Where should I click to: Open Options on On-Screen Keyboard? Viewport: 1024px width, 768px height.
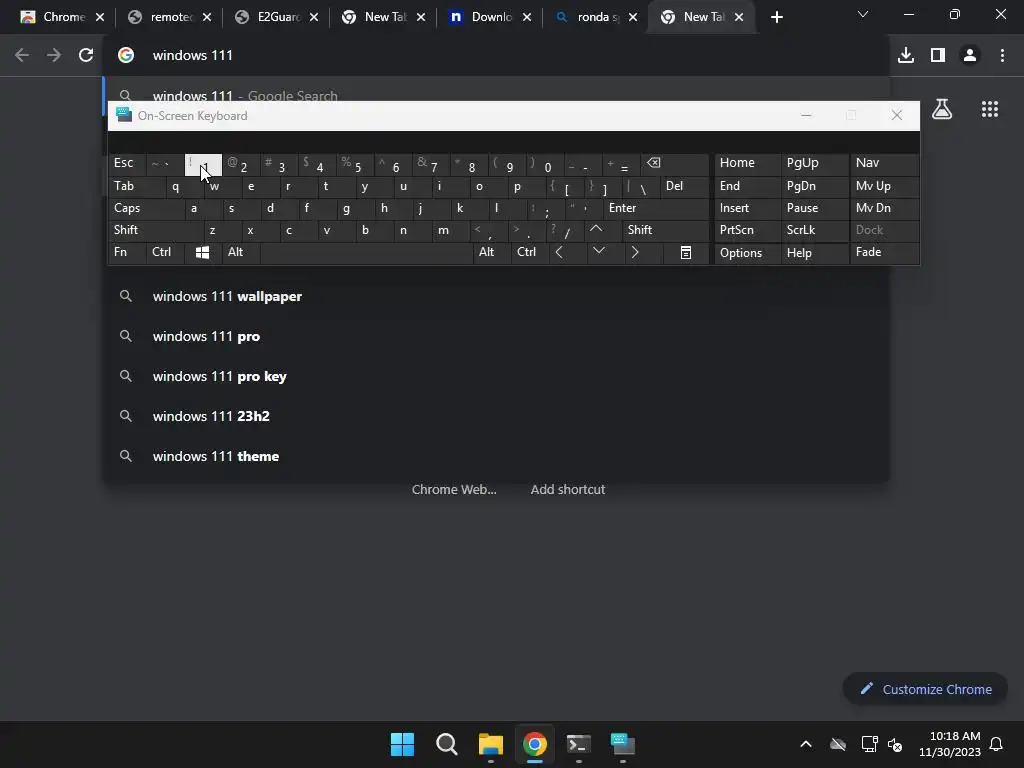point(747,253)
